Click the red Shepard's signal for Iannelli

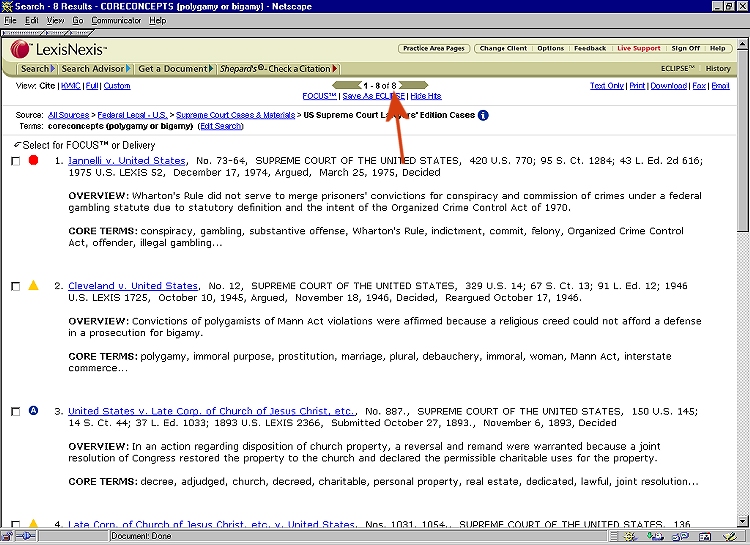pyautogui.click(x=33, y=160)
